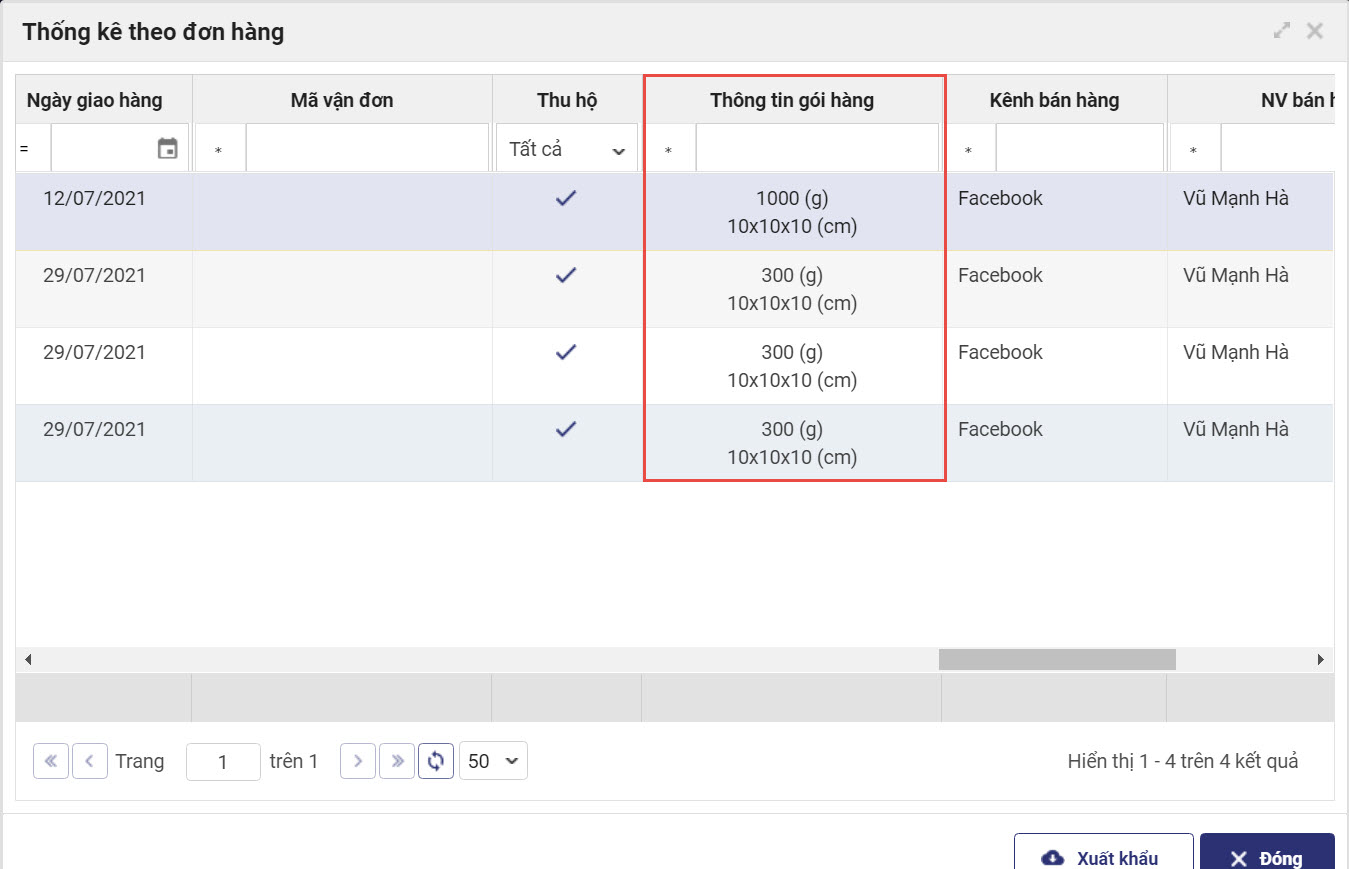Image resolution: width=1349 pixels, height=869 pixels.
Task: Click the refresh icon in pagination
Action: (435, 761)
